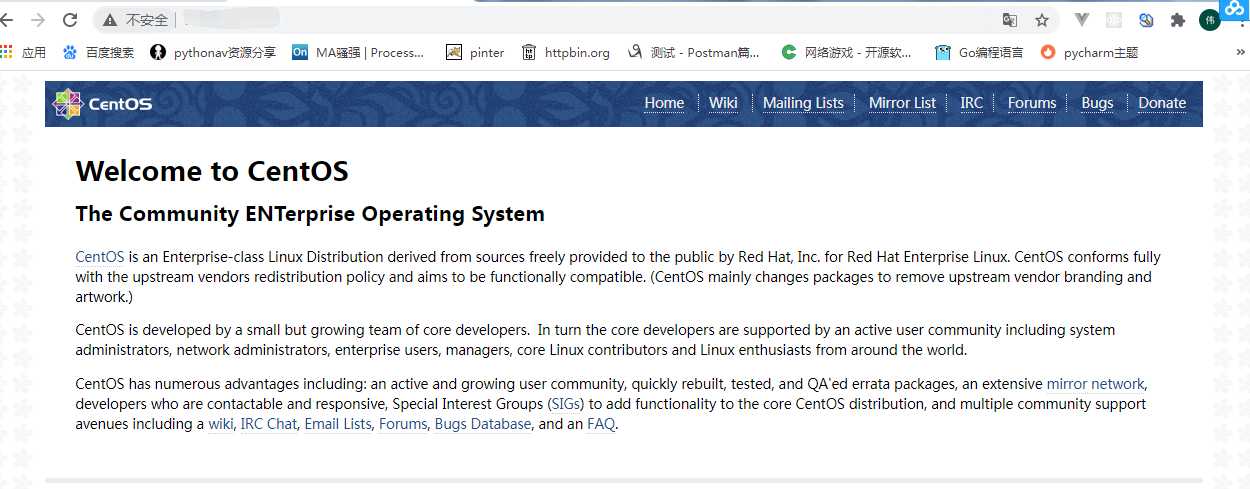Image resolution: width=1250 pixels, height=489 pixels.
Task: Follow the CentOS link starting the first paragraph
Action: 100,257
